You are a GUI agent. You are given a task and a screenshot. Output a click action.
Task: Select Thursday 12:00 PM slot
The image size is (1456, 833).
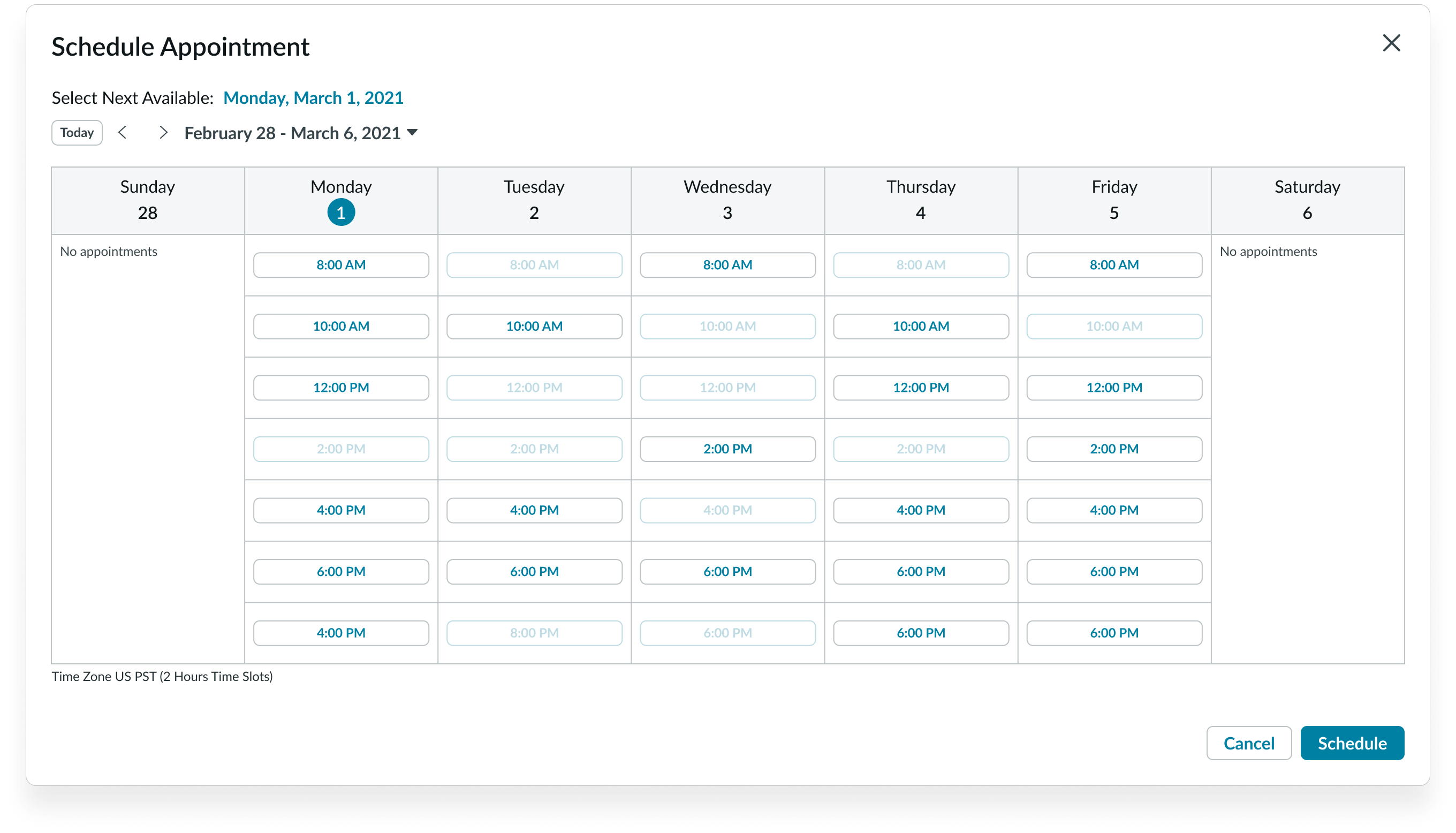point(921,387)
